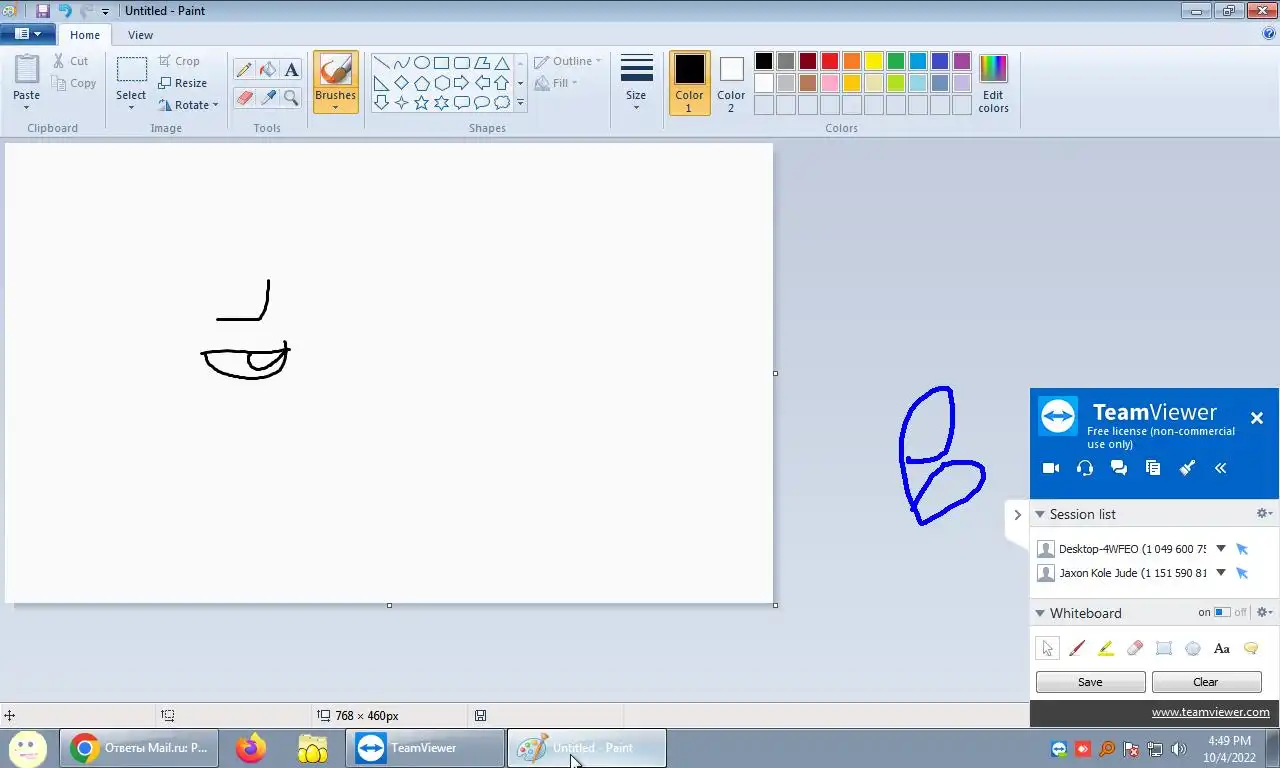
Task: Click the Clear whiteboard button
Action: click(1206, 682)
